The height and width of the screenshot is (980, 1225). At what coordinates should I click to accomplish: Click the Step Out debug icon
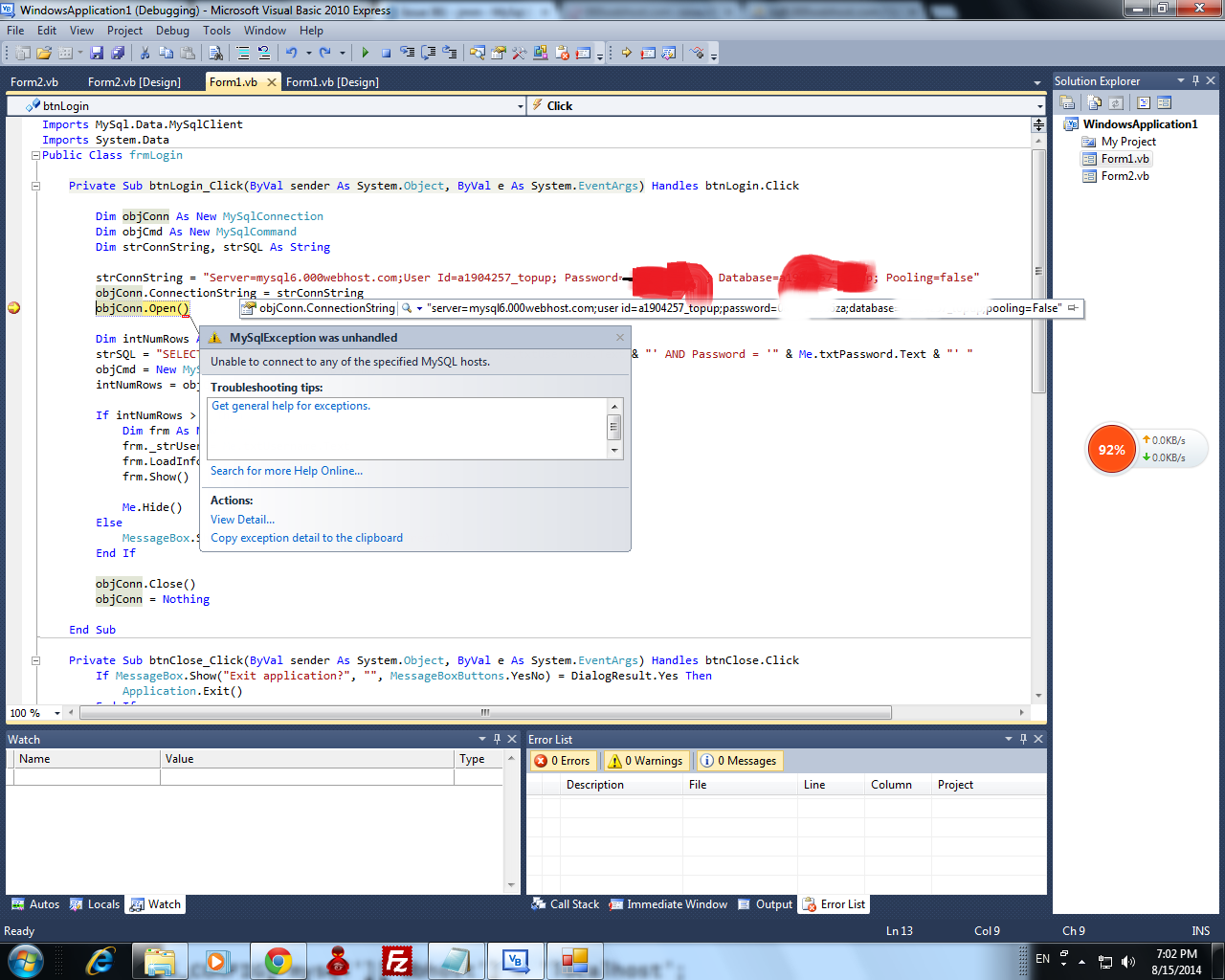[x=449, y=53]
